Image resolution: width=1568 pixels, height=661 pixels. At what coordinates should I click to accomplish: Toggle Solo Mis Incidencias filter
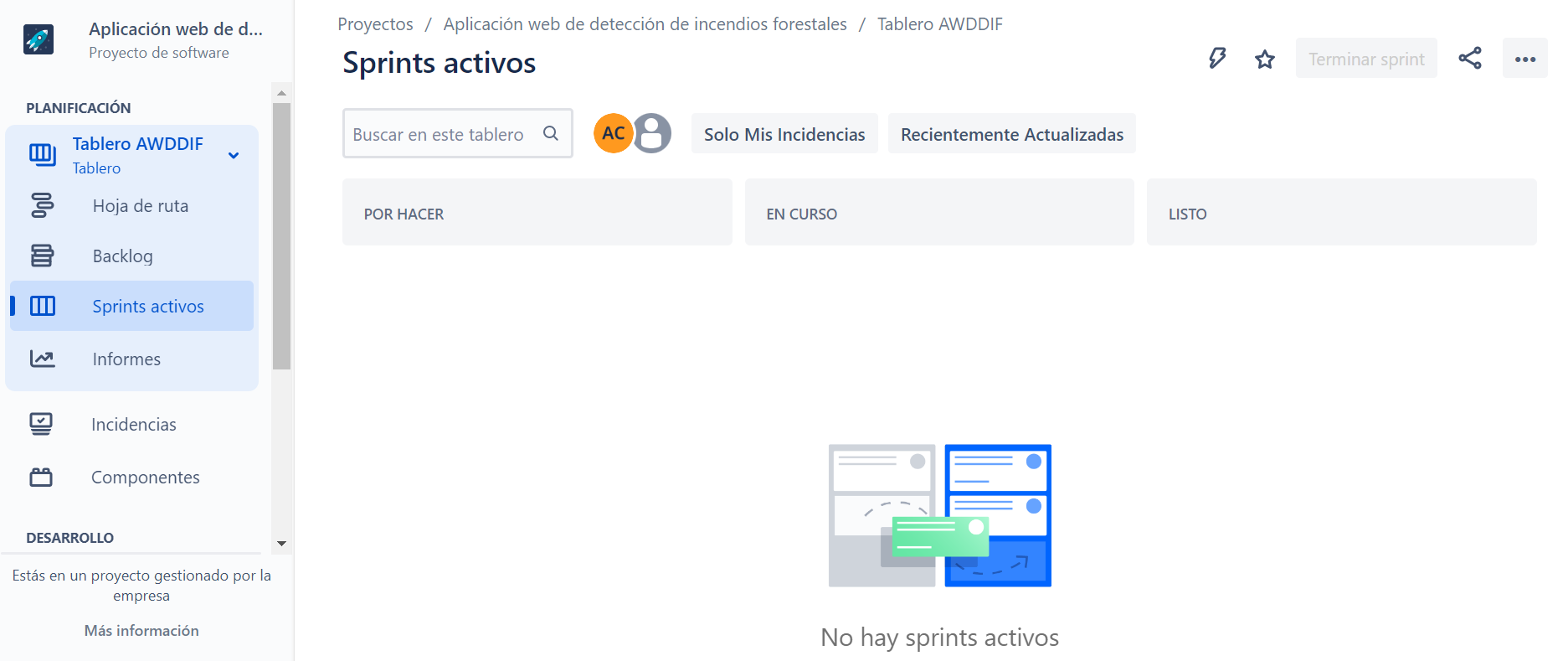tap(784, 133)
